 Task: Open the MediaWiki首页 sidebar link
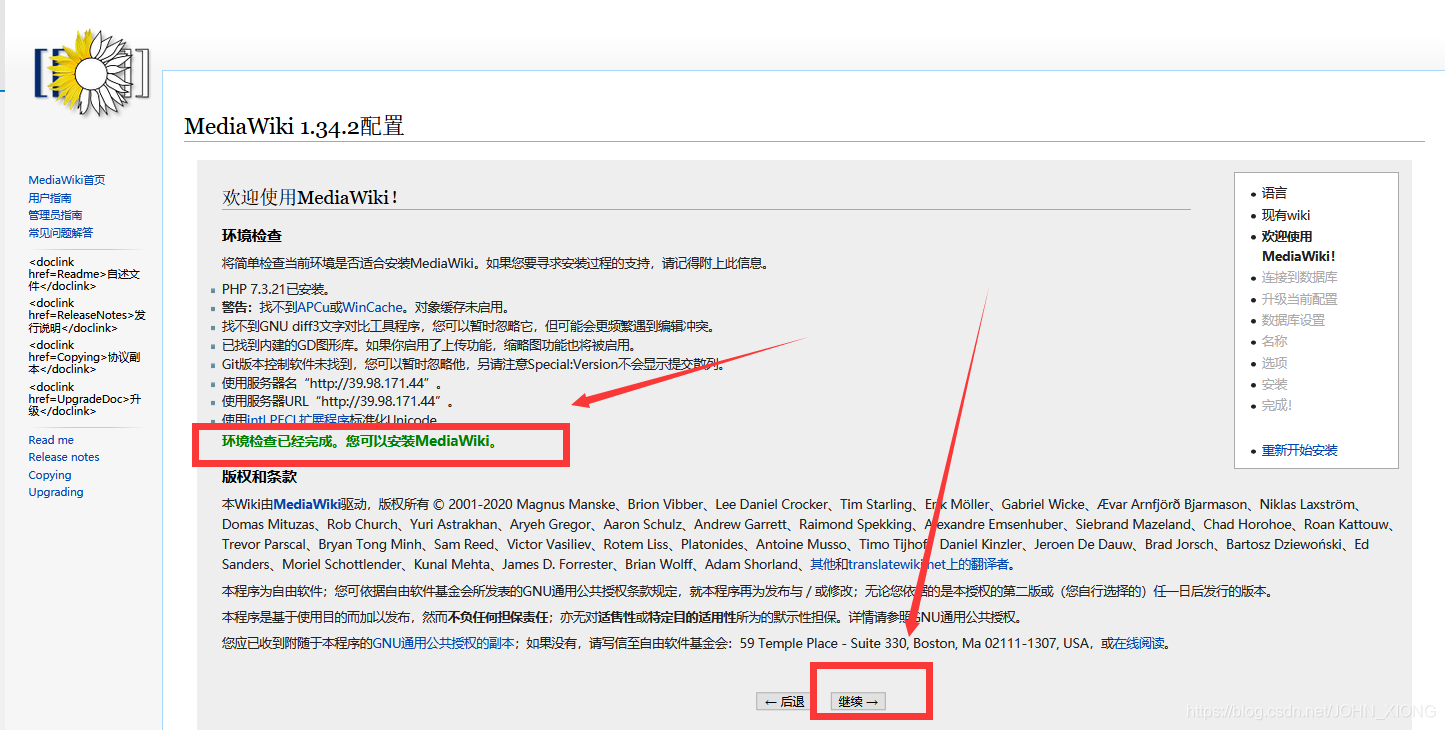point(67,180)
